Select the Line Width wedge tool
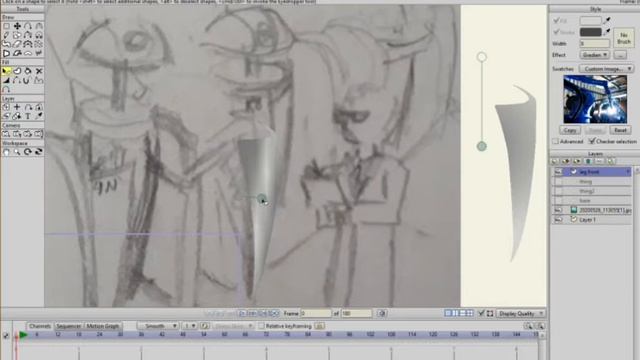640x360 pixels. click(6, 80)
